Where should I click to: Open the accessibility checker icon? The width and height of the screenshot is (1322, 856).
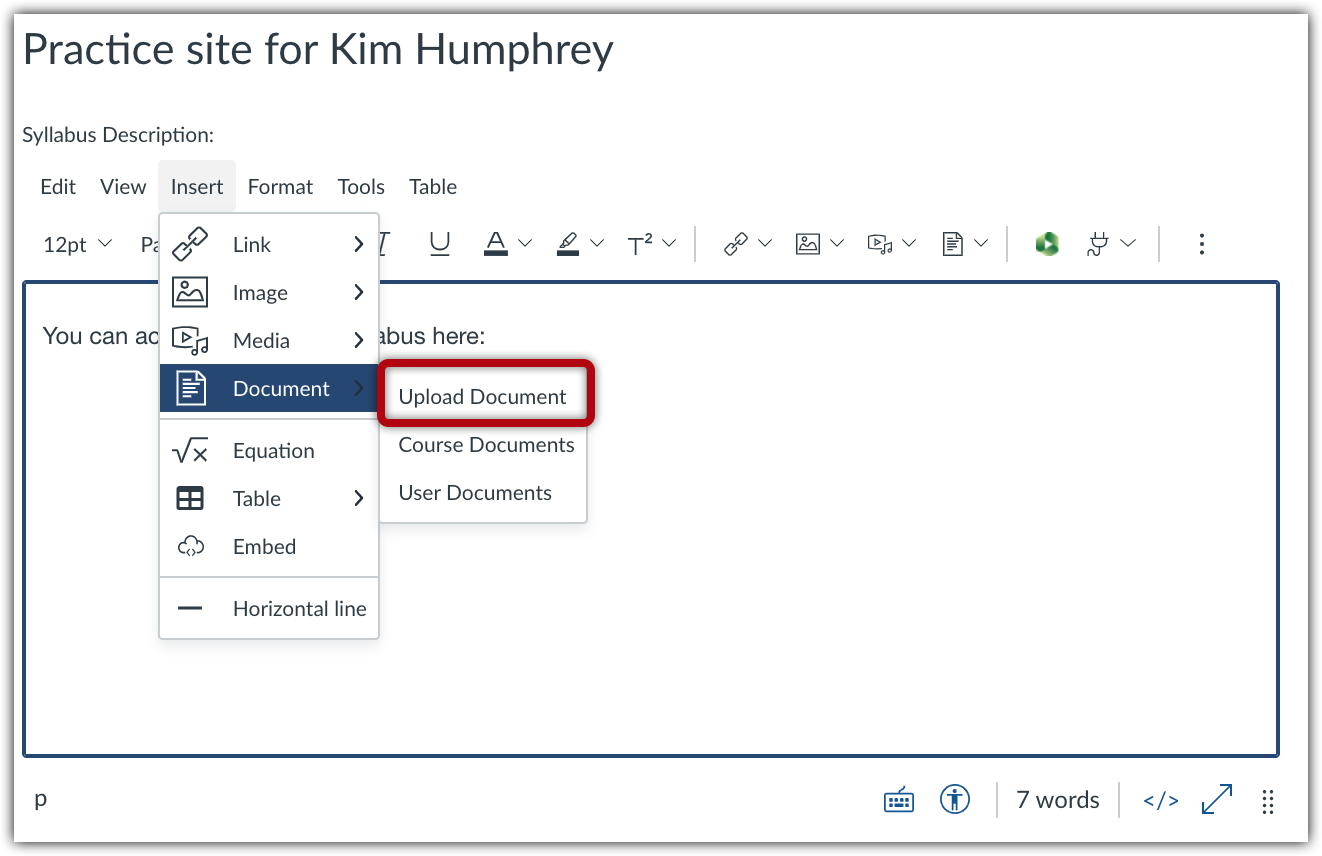(x=955, y=800)
